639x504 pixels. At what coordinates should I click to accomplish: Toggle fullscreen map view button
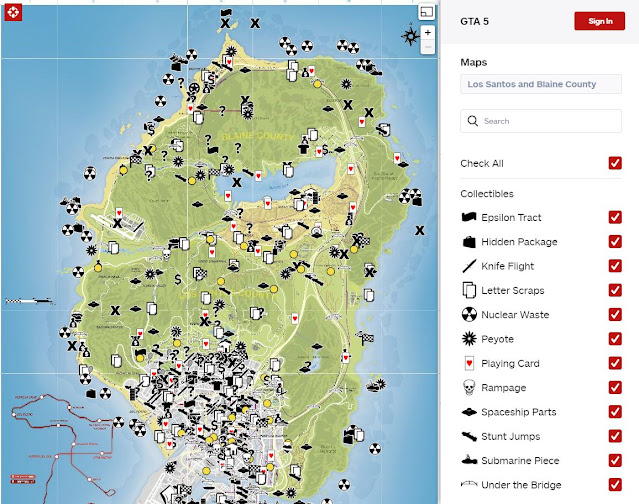(427, 12)
